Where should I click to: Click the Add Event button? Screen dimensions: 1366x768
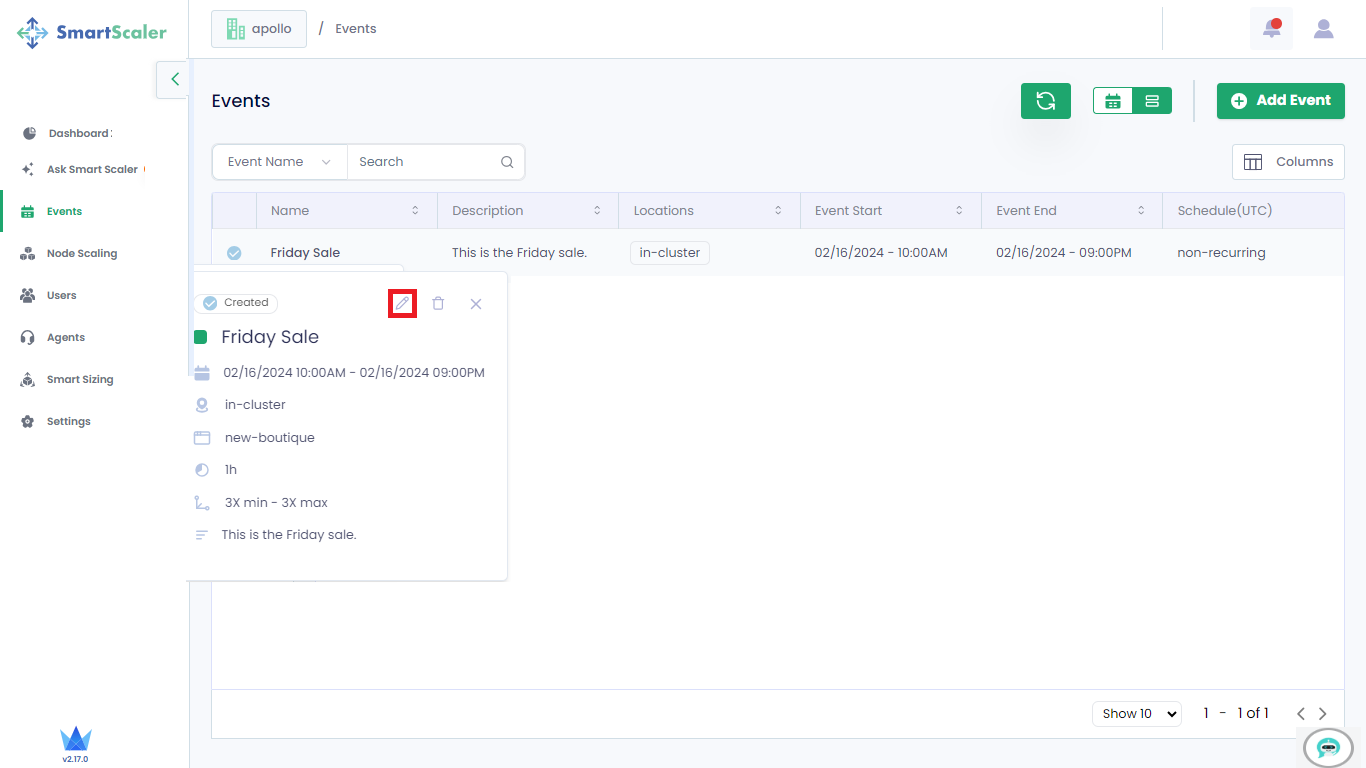[x=1280, y=101]
